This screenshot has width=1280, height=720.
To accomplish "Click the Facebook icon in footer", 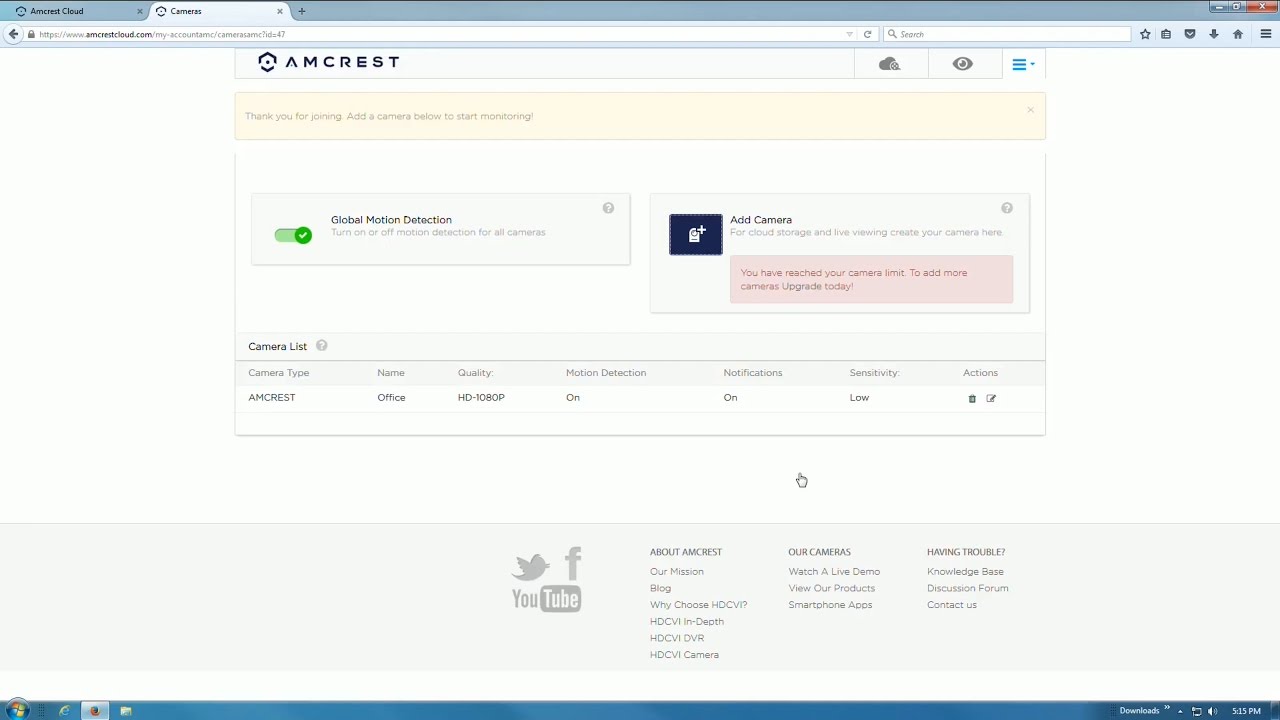I will coord(573,563).
